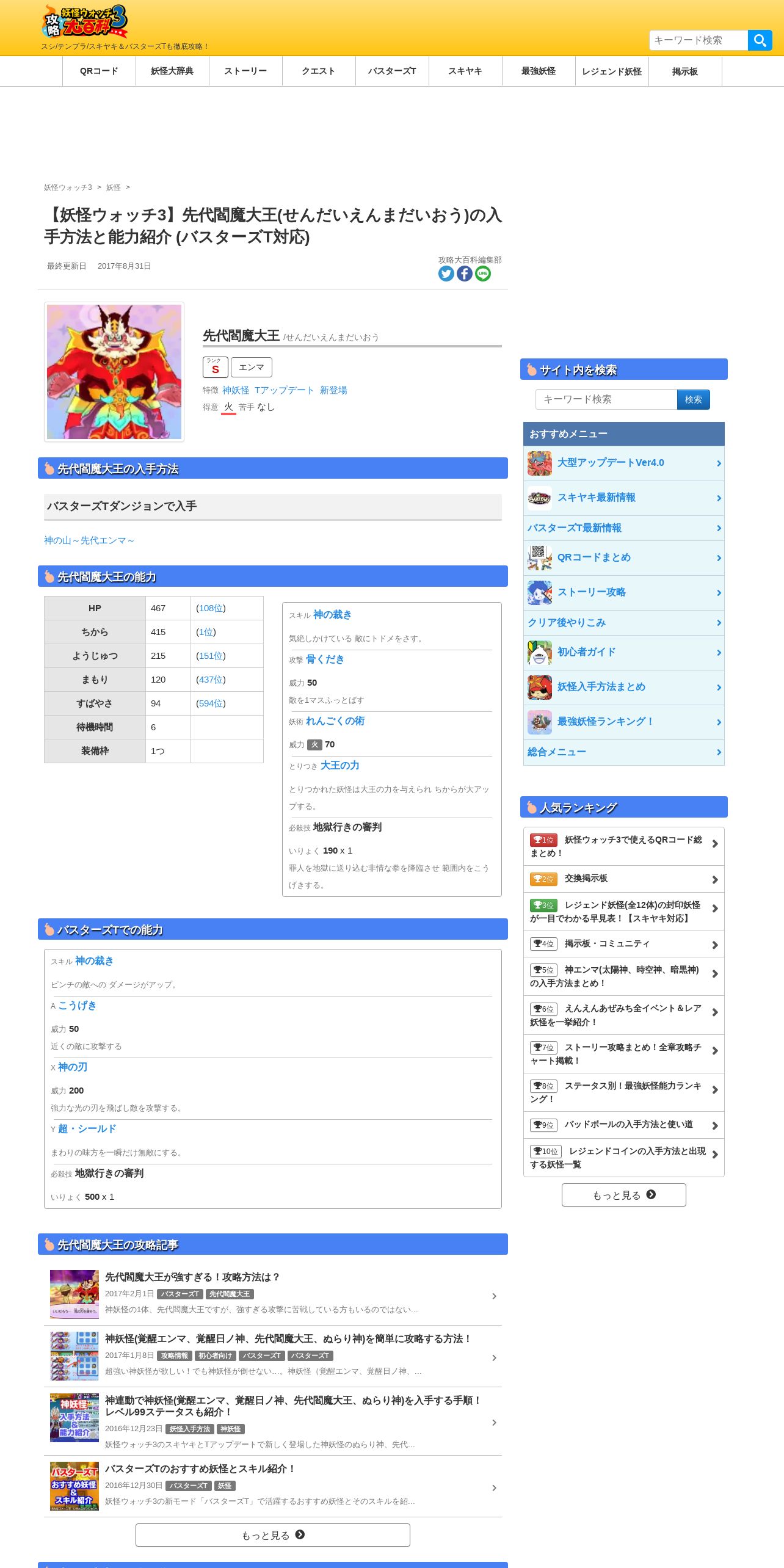Open thumbnail of 神妖怪を簡単に攻略する方法 article
This screenshot has height=1568, width=784.
(74, 1356)
